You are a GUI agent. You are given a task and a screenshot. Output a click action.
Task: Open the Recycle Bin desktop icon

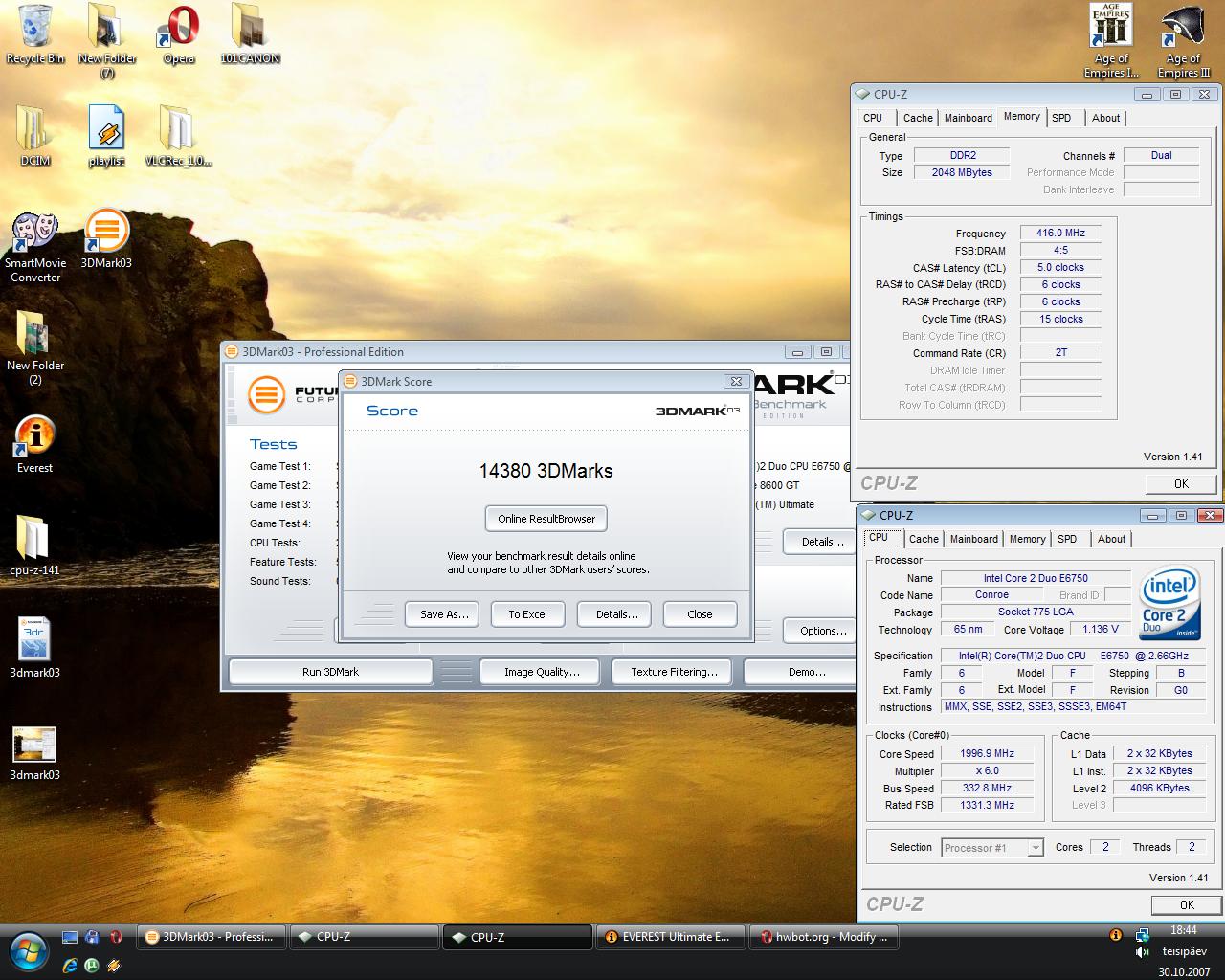pyautogui.click(x=35, y=34)
